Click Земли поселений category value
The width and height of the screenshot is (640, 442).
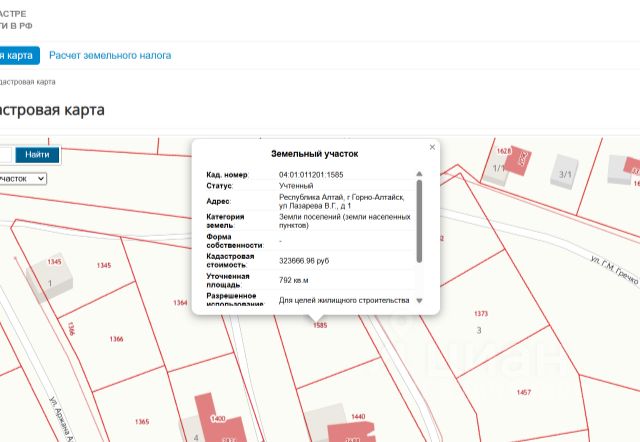pyautogui.click(x=344, y=221)
